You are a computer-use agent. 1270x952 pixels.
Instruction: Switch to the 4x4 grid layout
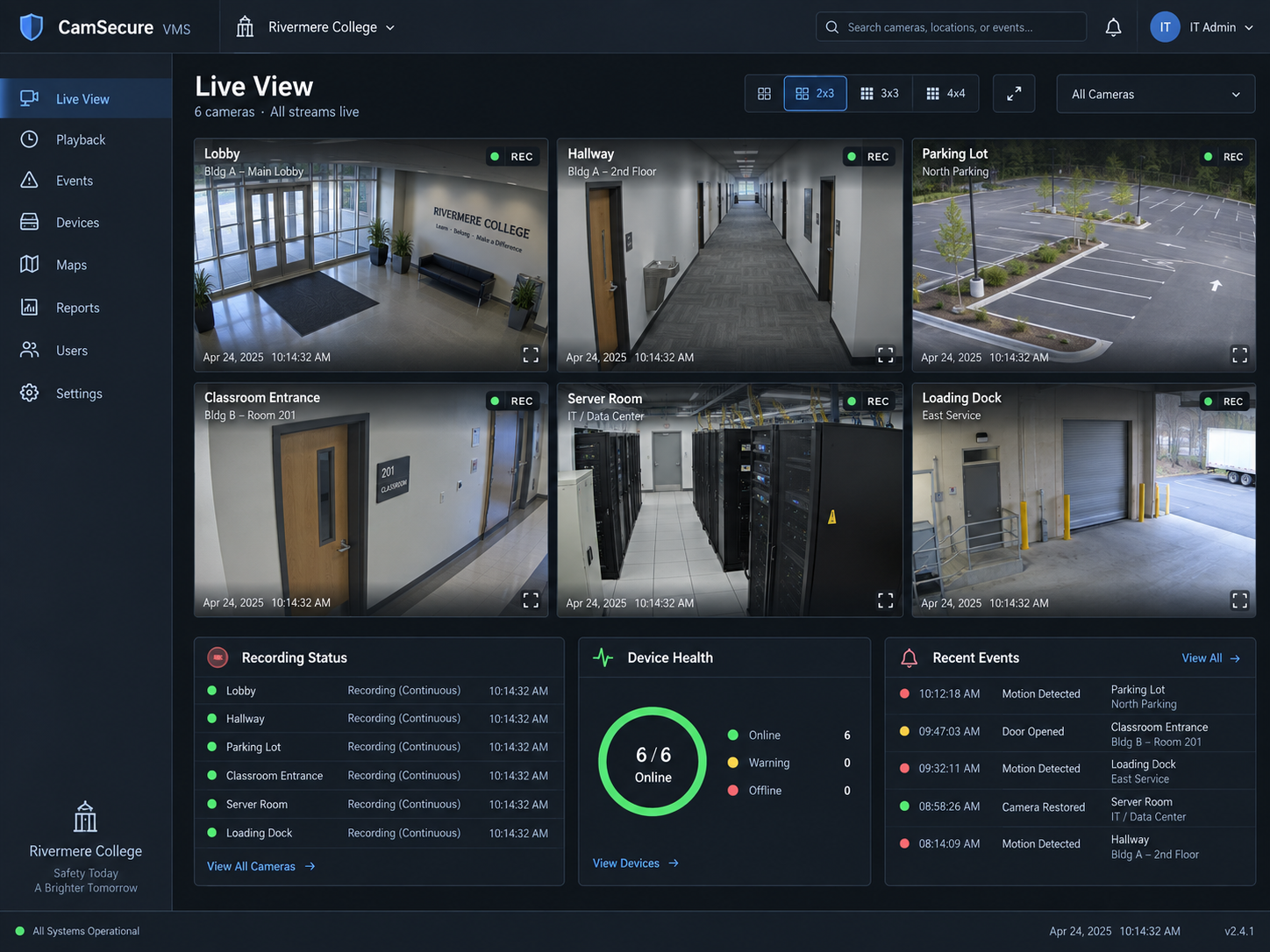(x=945, y=94)
